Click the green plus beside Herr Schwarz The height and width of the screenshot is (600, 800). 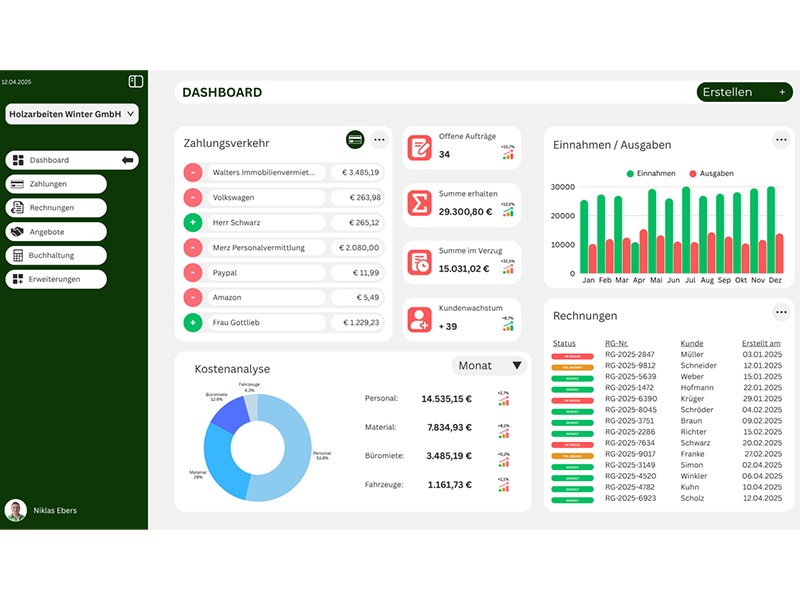pyautogui.click(x=192, y=223)
